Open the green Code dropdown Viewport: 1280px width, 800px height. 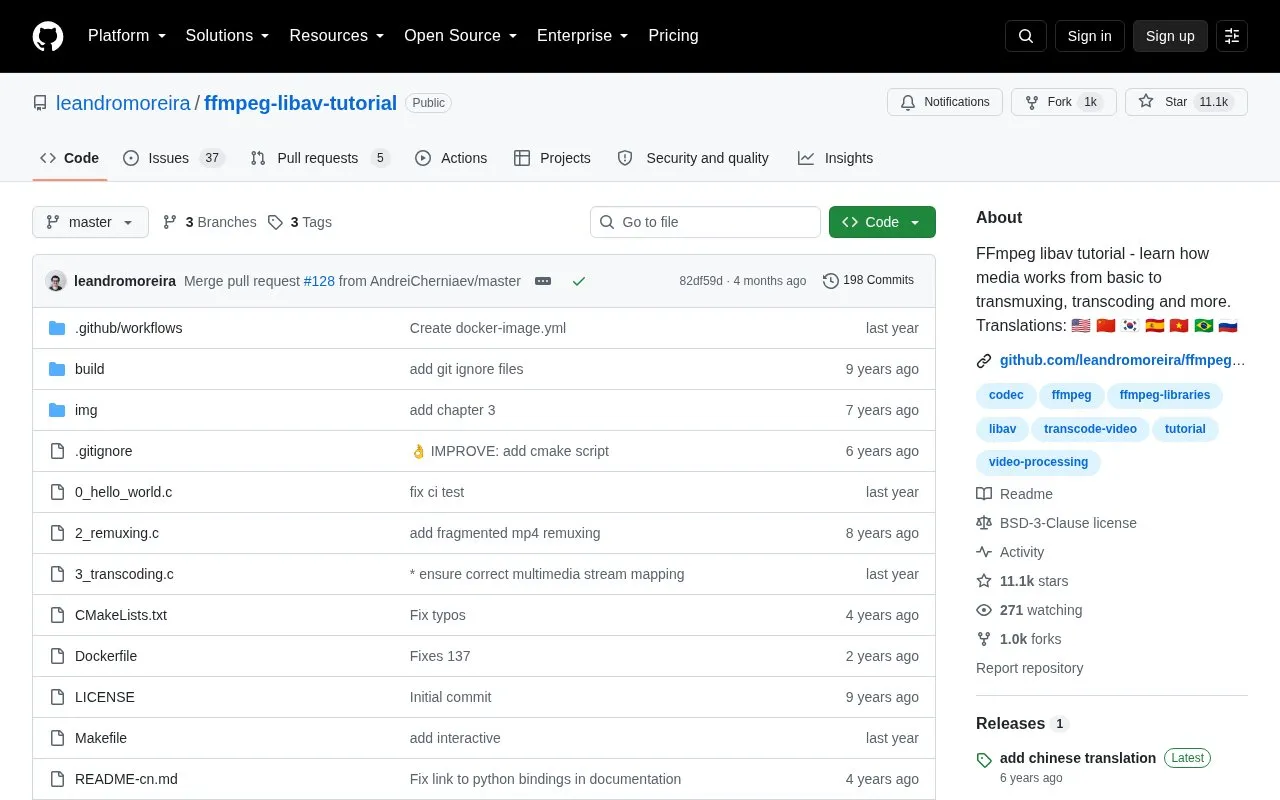[x=882, y=222]
